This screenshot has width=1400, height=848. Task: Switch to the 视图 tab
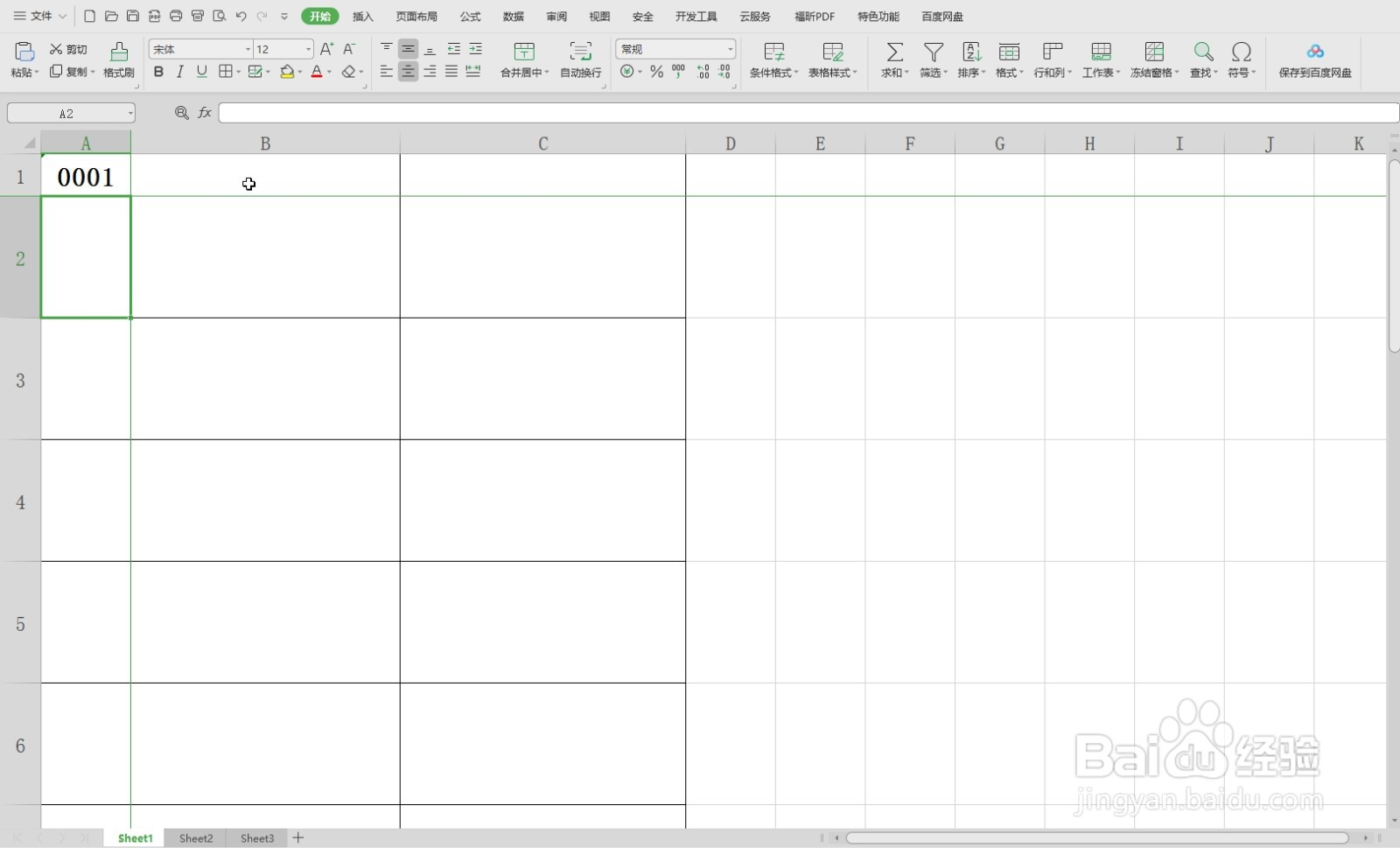pyautogui.click(x=599, y=17)
